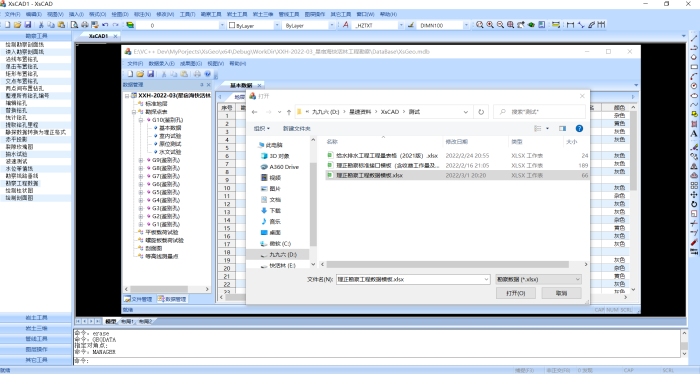Expand the G1 borehole tree node

coord(141,224)
